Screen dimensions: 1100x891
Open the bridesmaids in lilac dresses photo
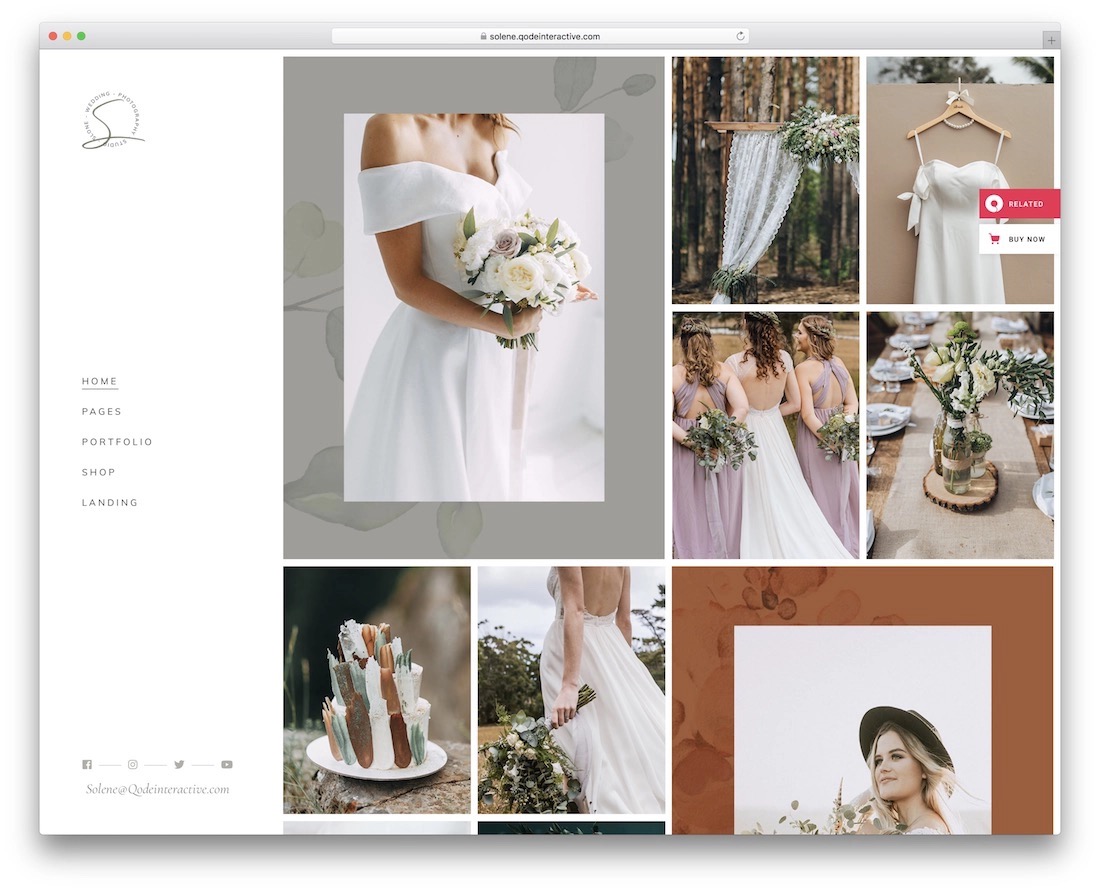(x=765, y=435)
